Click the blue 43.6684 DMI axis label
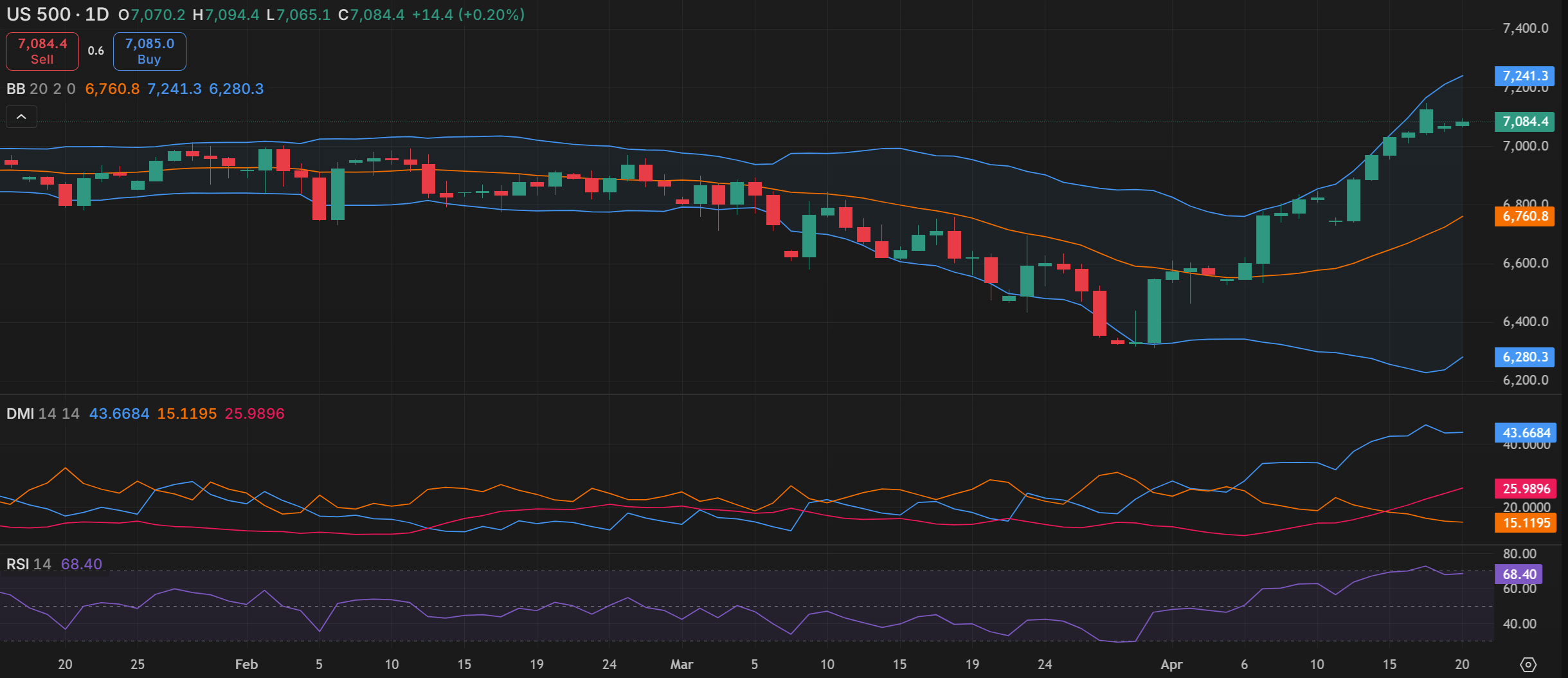Screen dimensions: 1568x678 (x=1526, y=433)
